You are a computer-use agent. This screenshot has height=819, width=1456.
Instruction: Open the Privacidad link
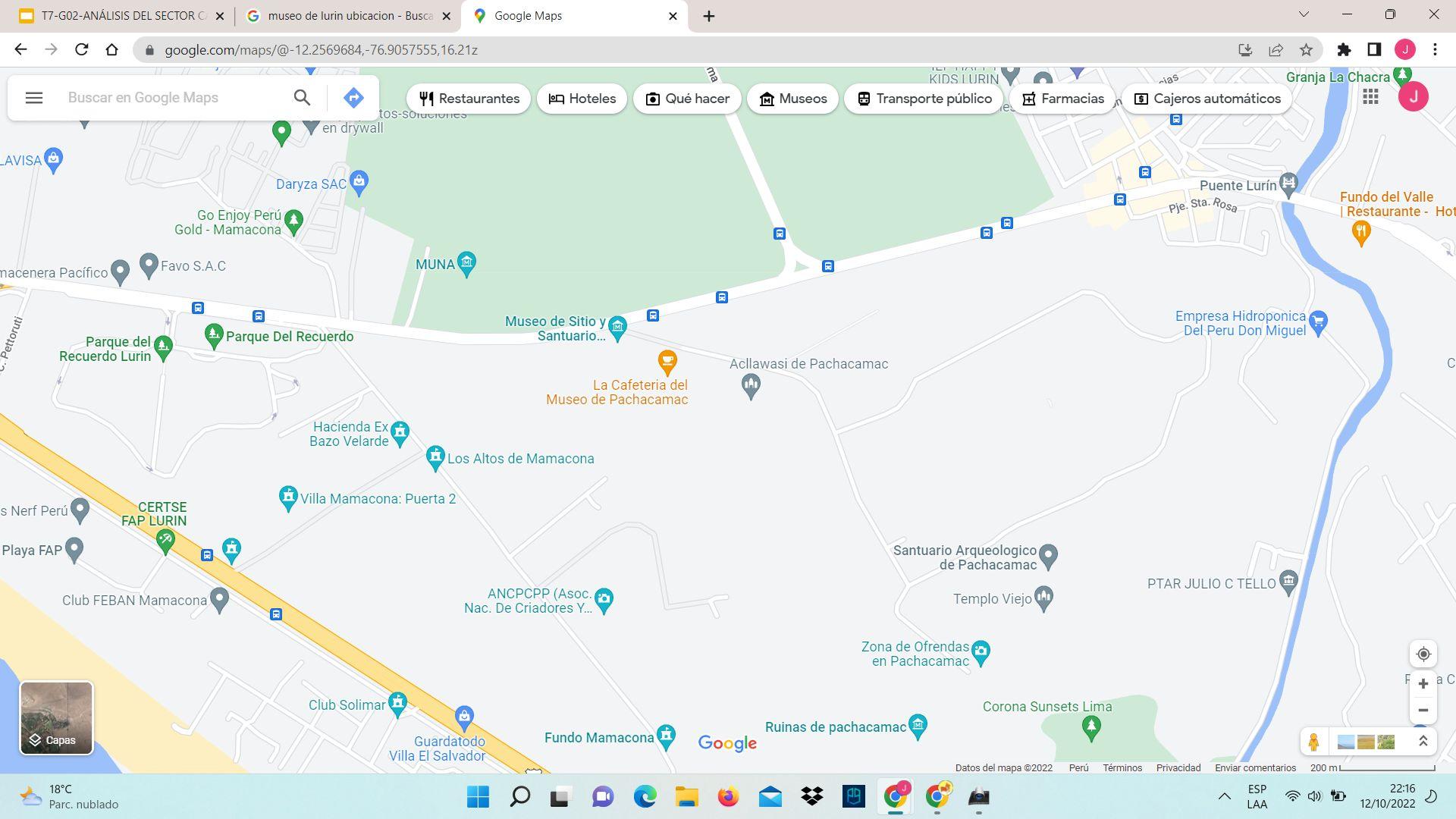[1178, 767]
